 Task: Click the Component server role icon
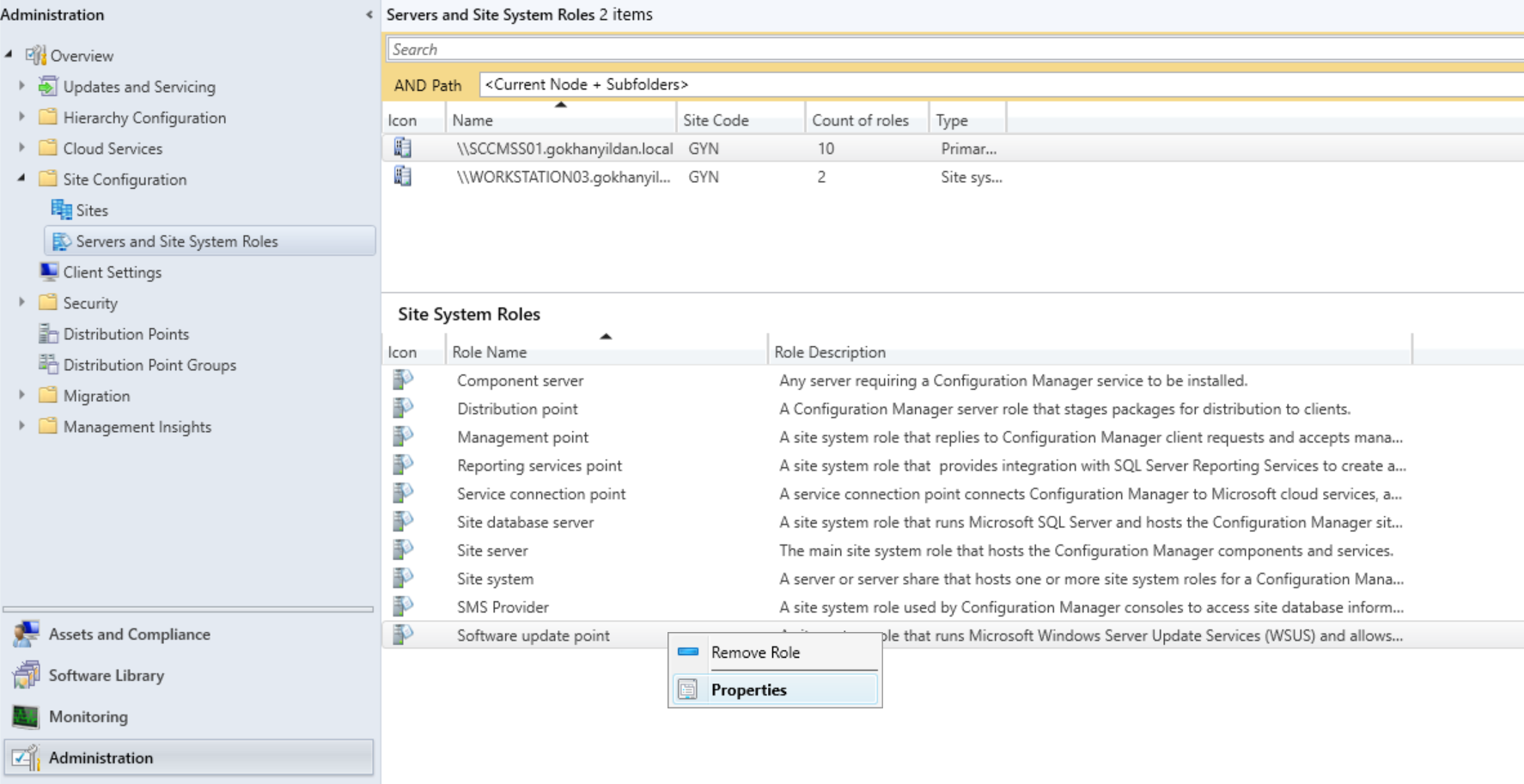click(x=403, y=380)
